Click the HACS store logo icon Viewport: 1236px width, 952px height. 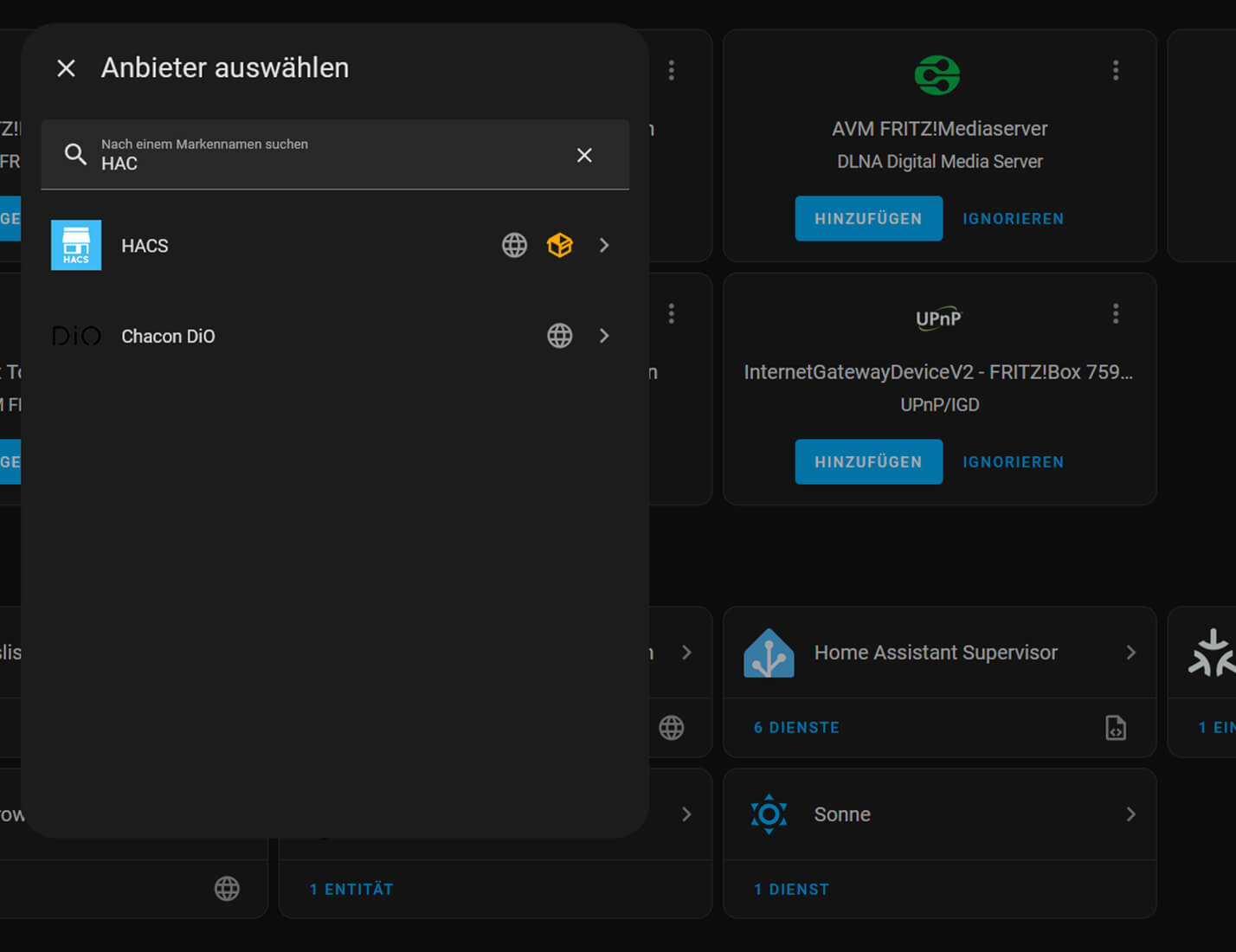pos(76,246)
